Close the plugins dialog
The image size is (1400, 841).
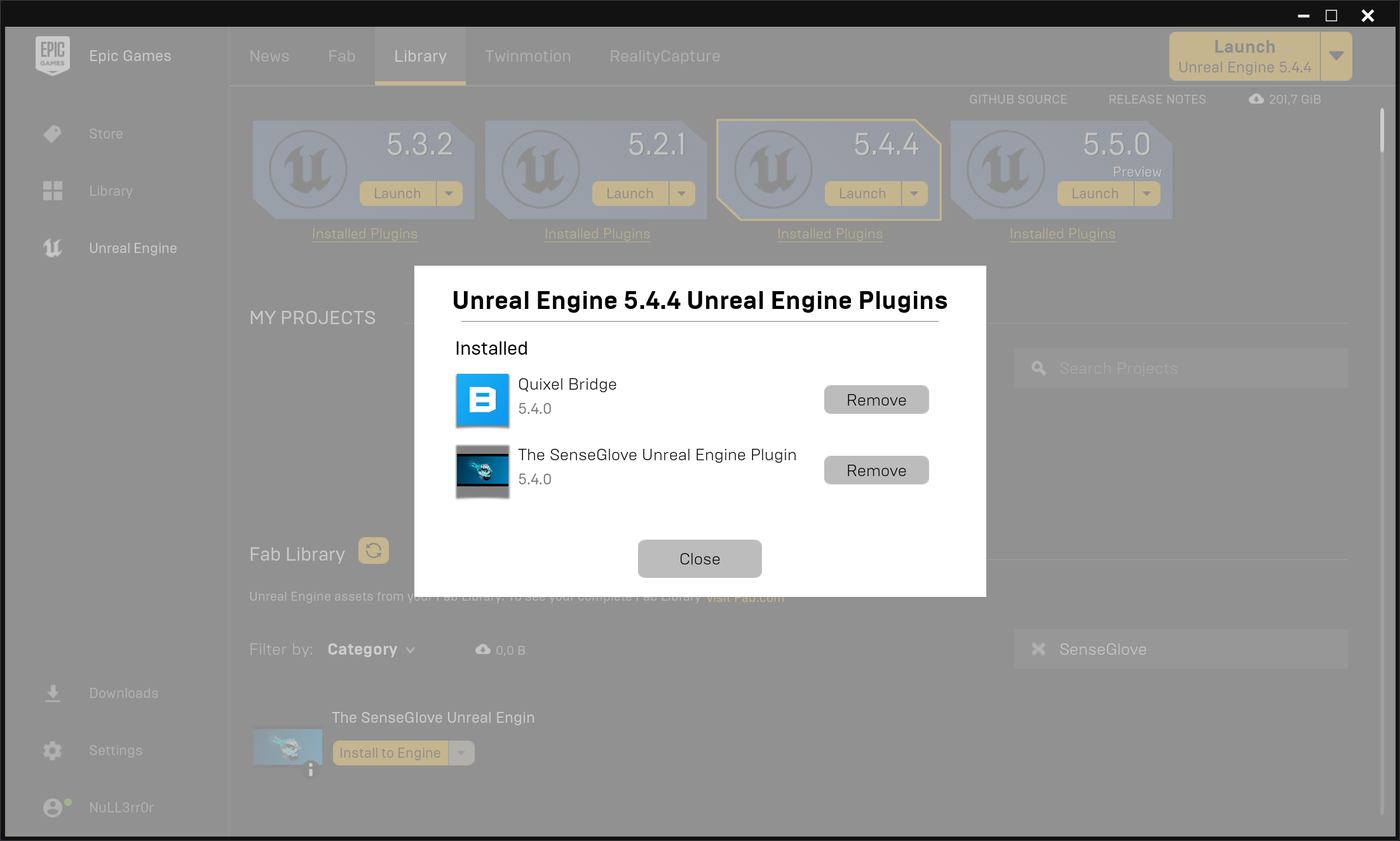tap(699, 559)
